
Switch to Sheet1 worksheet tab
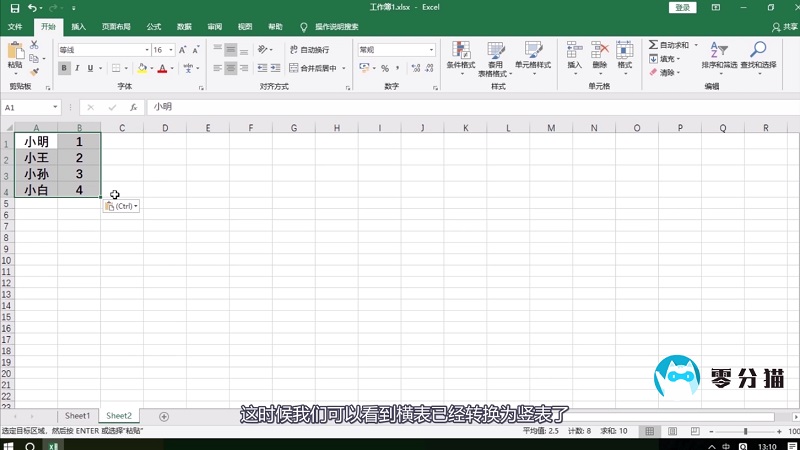pyautogui.click(x=77, y=415)
